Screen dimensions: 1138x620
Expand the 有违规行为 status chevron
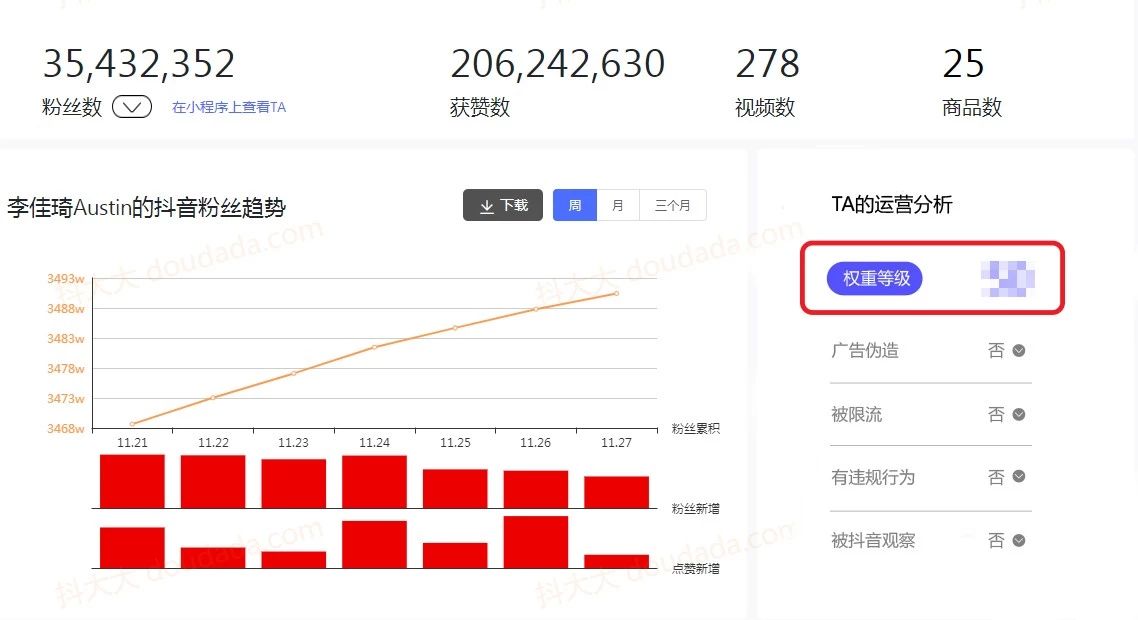click(1019, 477)
